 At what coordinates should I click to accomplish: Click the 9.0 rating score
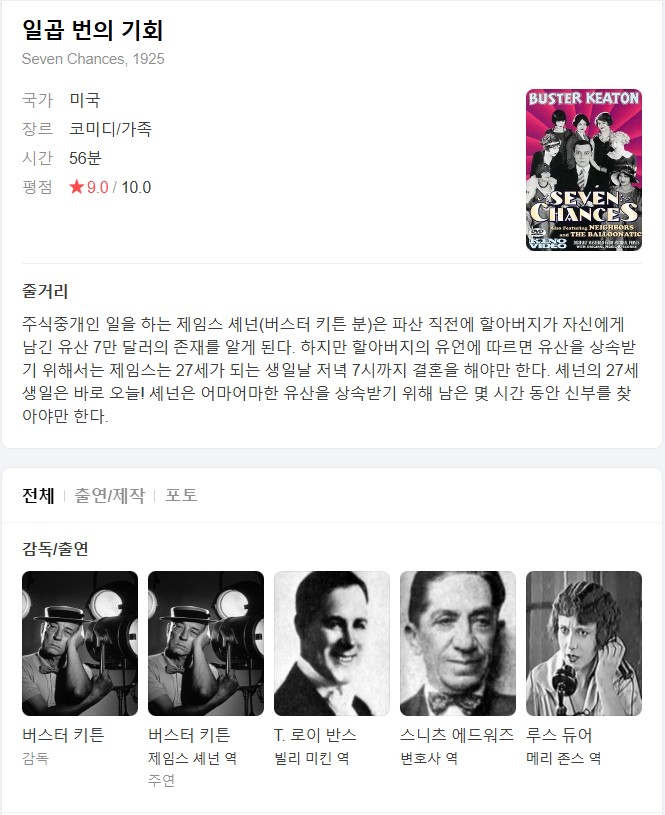(x=98, y=187)
